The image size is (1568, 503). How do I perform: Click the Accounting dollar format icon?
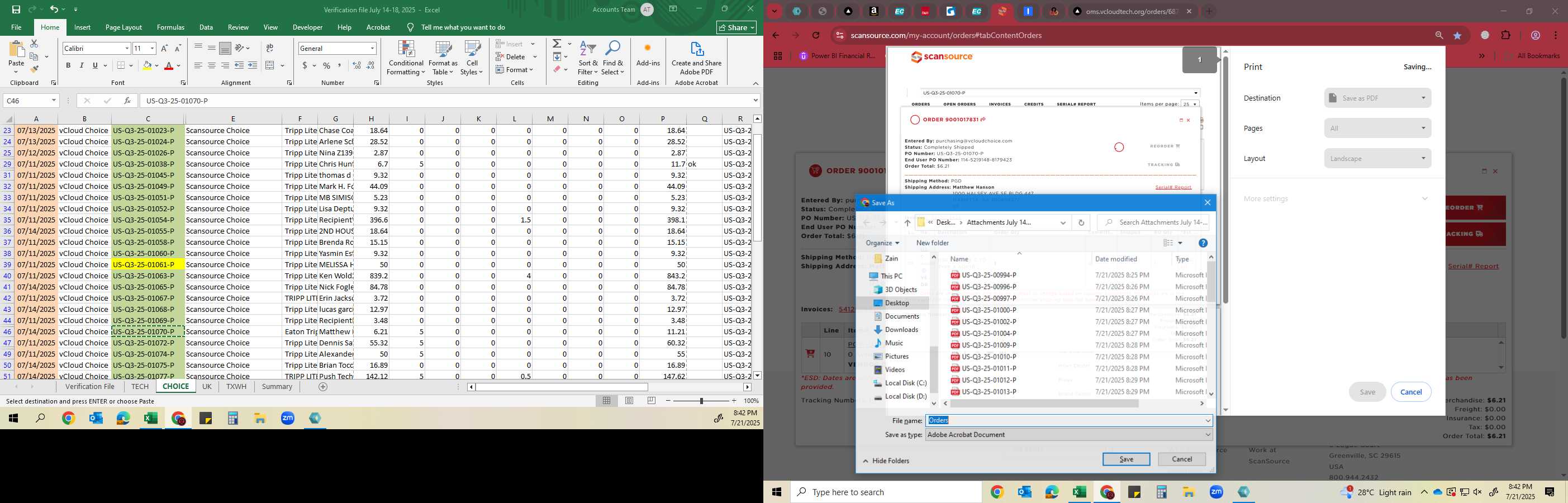pyautogui.click(x=305, y=65)
